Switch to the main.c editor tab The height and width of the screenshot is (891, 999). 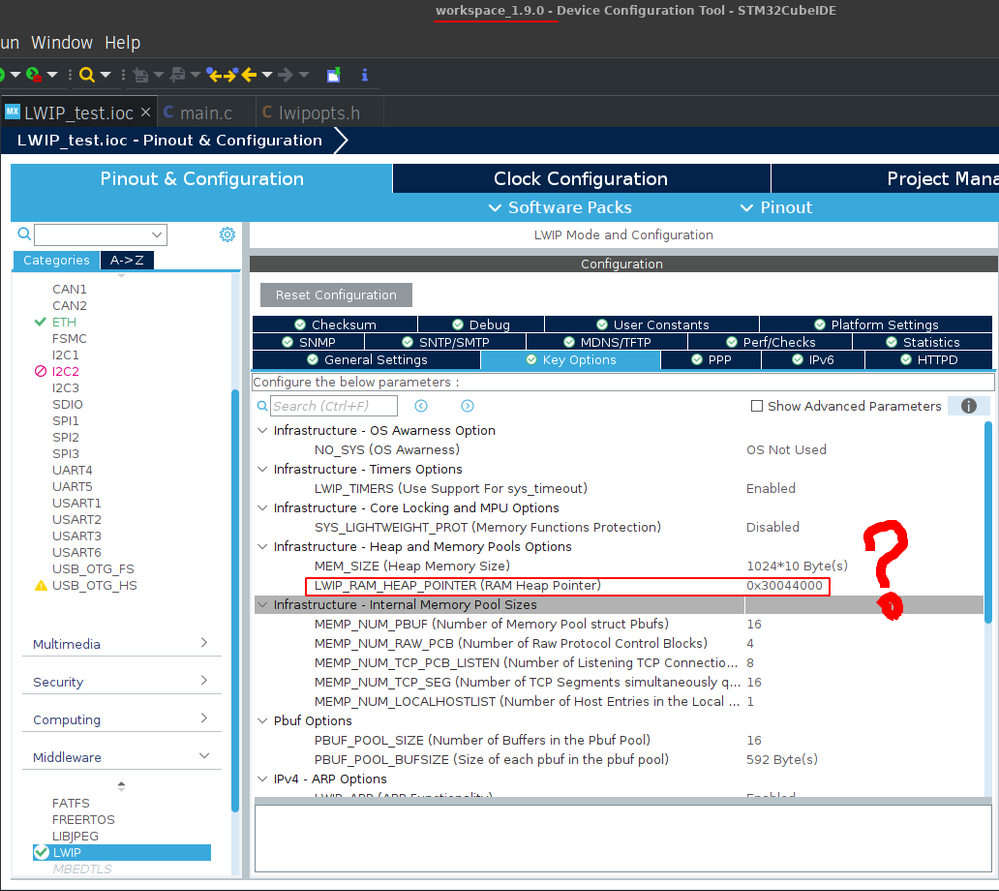pos(206,113)
